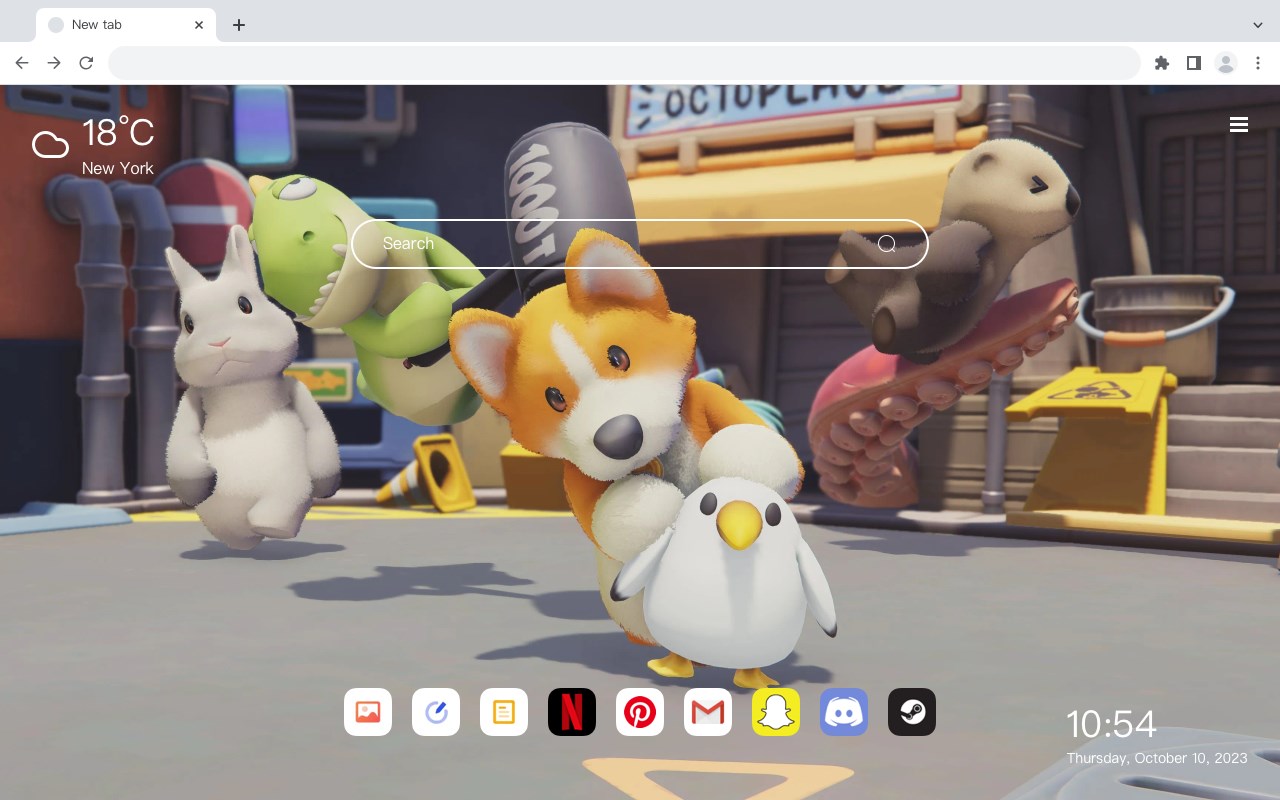Open the Snapchat shortcut
This screenshot has width=1280, height=800.
(x=776, y=712)
